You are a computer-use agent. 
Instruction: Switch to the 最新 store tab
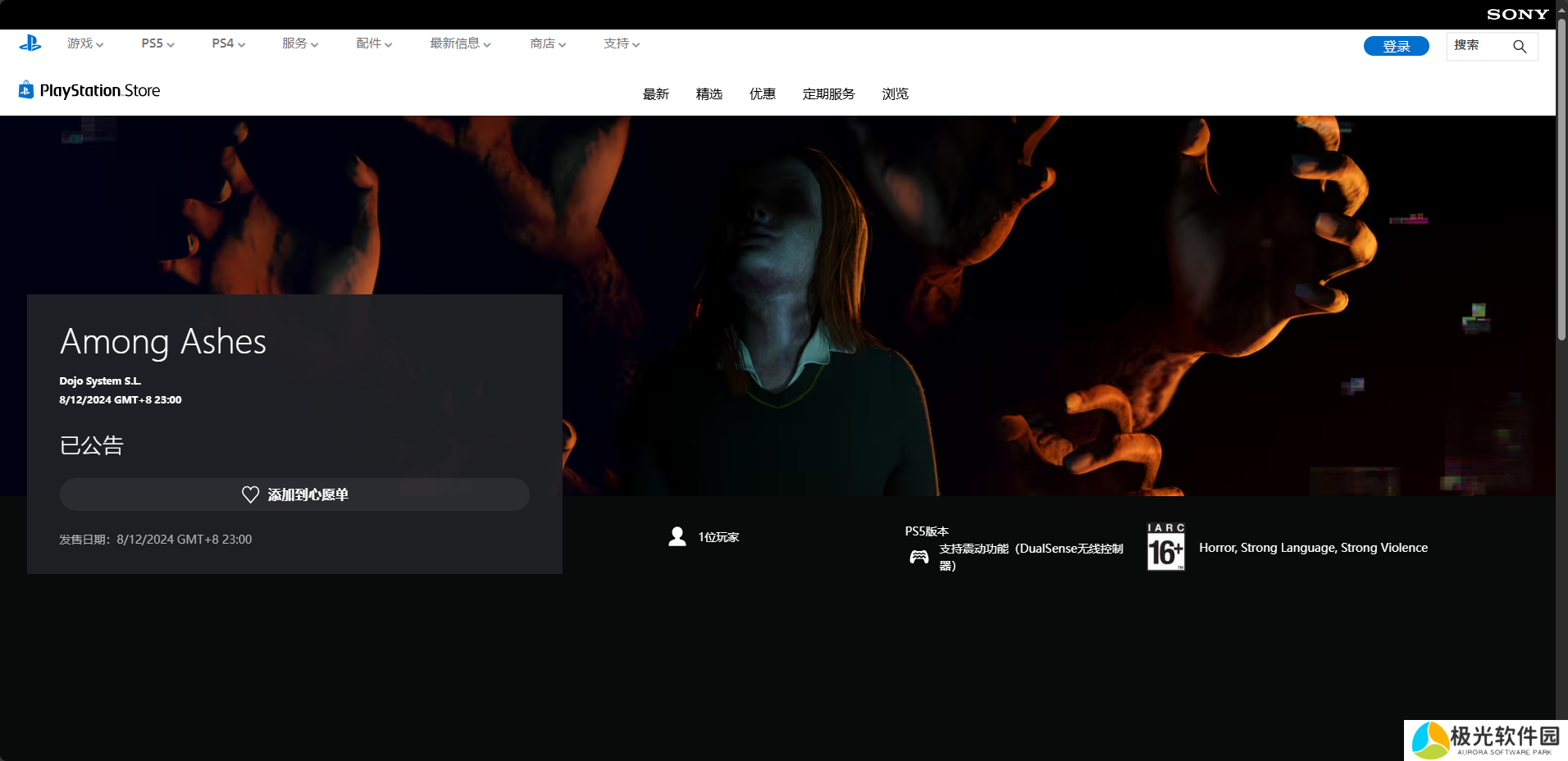pyautogui.click(x=655, y=94)
